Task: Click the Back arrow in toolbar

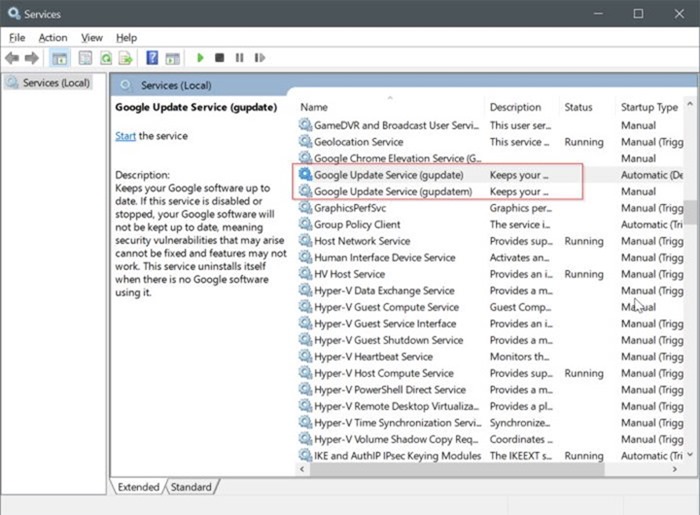Action: coord(12,58)
